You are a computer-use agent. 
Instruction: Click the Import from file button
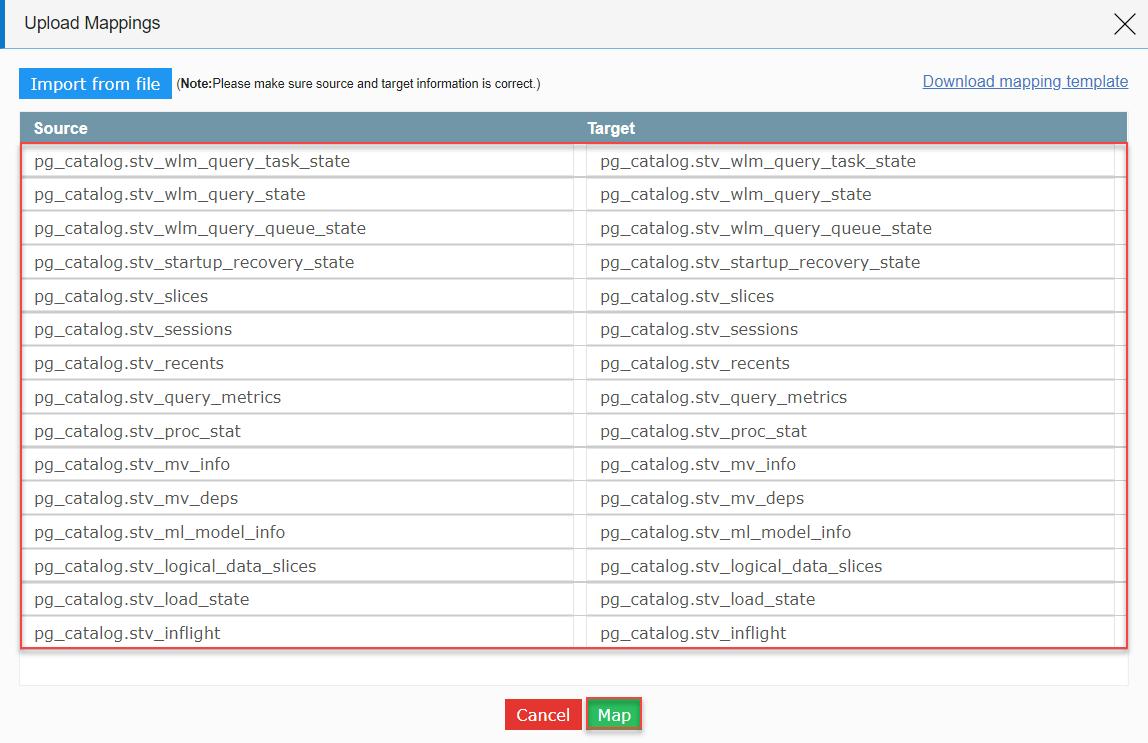pos(95,84)
